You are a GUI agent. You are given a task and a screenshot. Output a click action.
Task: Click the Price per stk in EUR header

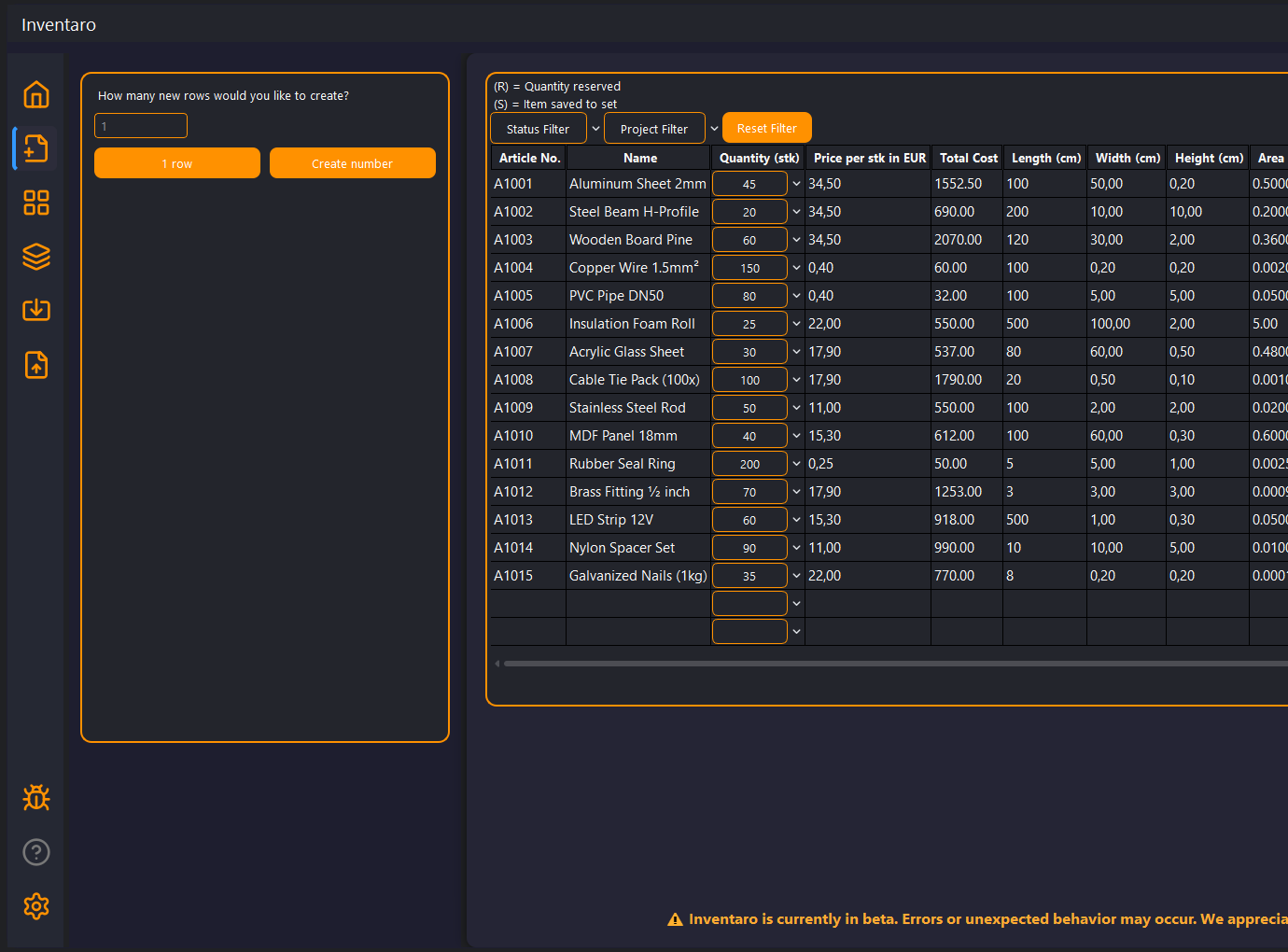pos(868,158)
